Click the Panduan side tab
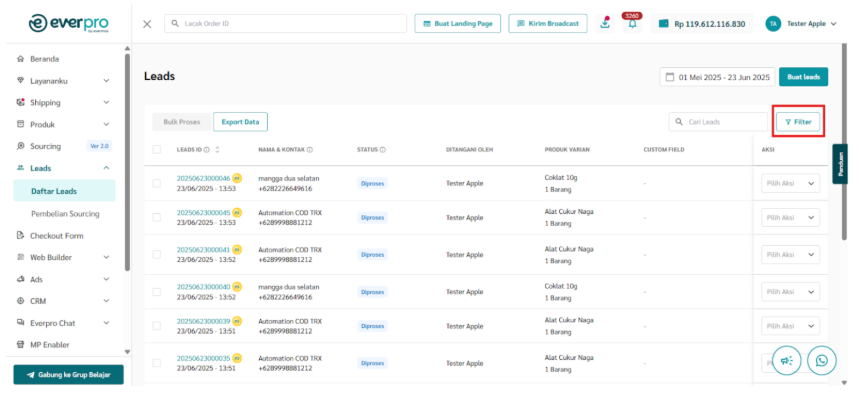 840,164
